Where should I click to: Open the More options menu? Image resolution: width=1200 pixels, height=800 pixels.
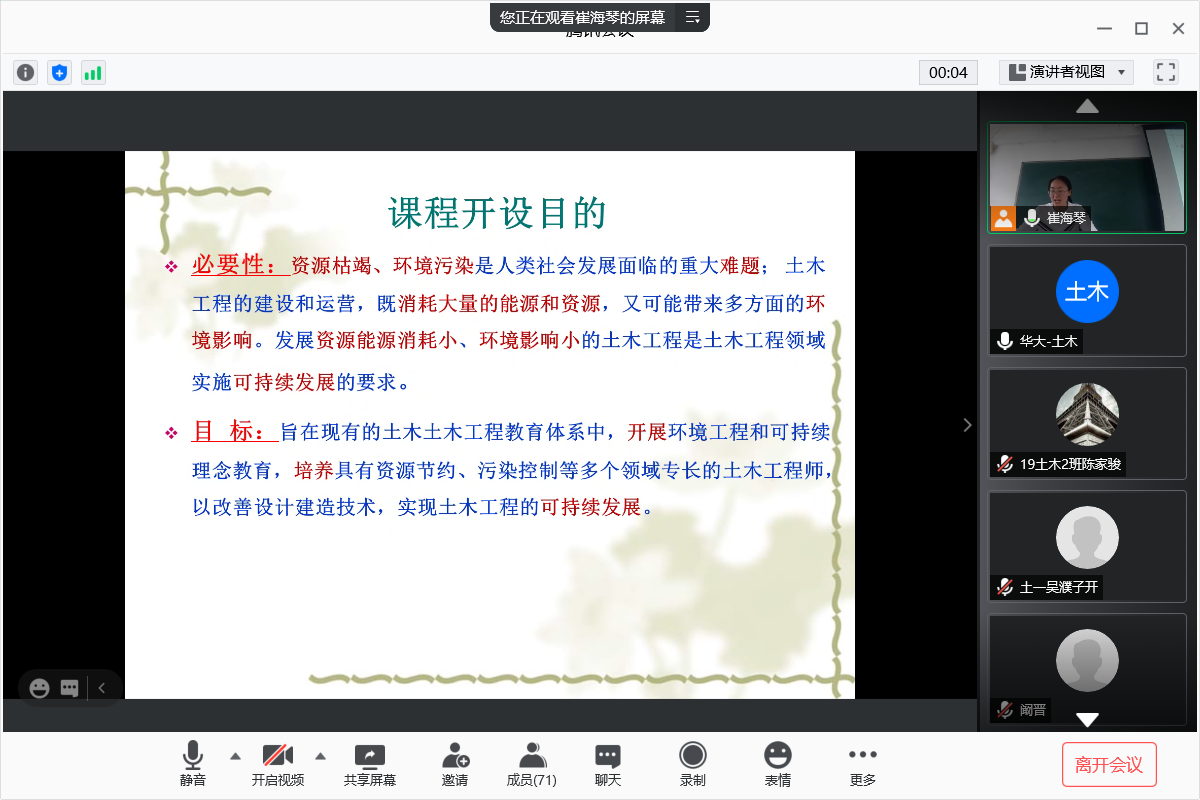point(862,764)
